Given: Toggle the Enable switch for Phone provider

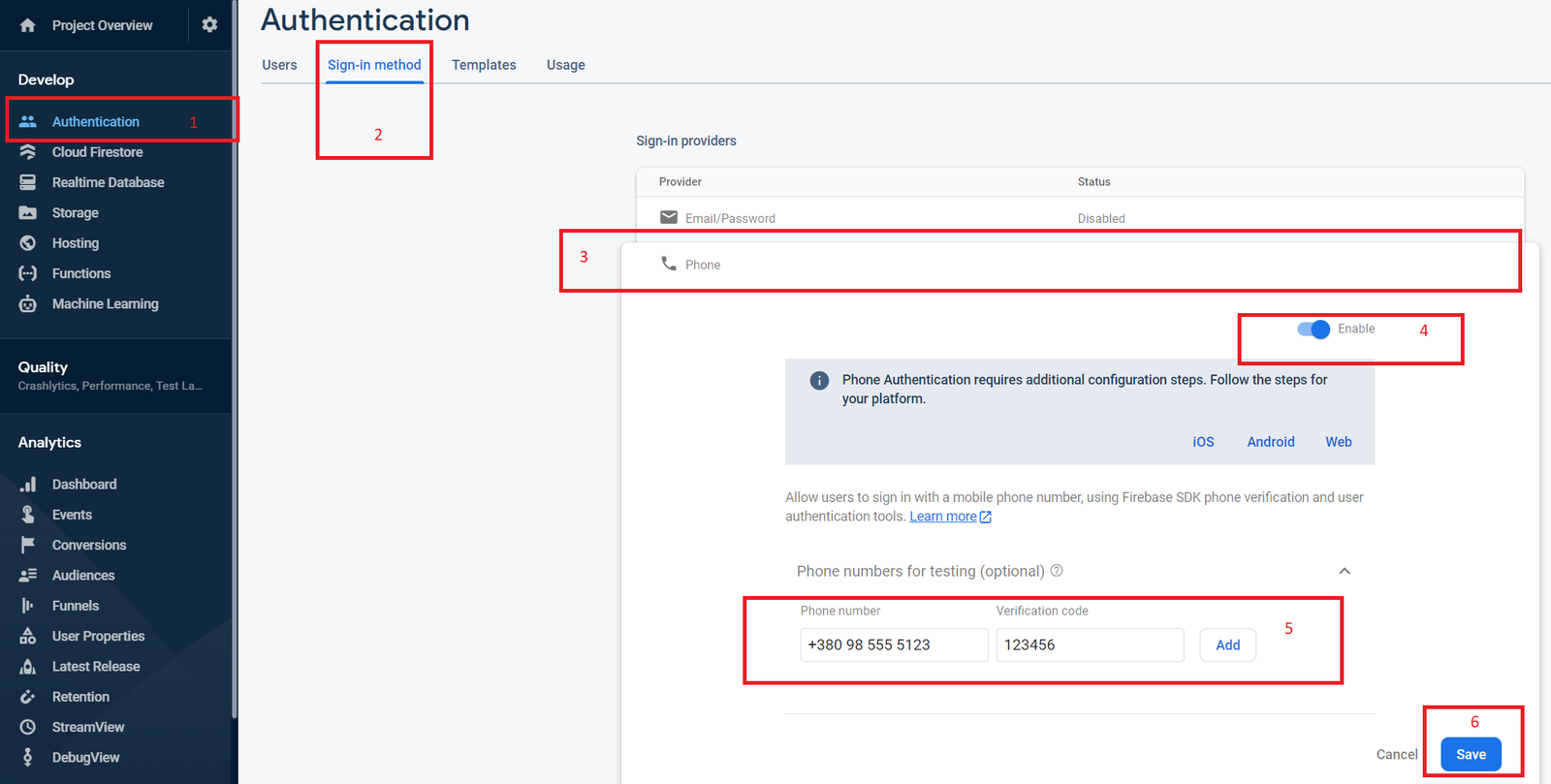Looking at the screenshot, I should pyautogui.click(x=1314, y=329).
